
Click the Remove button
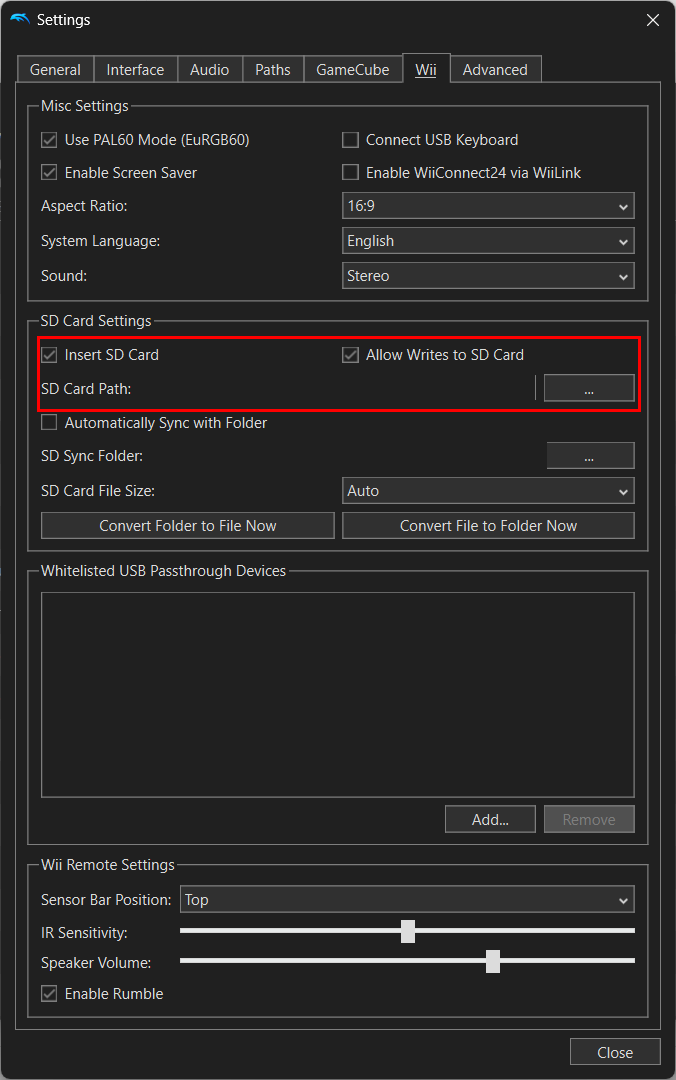(589, 820)
